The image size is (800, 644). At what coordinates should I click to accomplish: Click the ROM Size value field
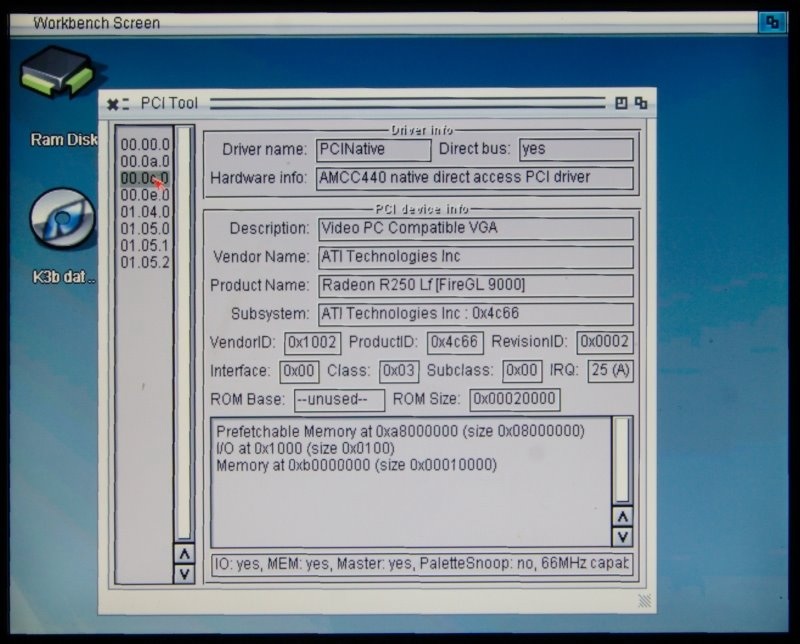tap(515, 400)
